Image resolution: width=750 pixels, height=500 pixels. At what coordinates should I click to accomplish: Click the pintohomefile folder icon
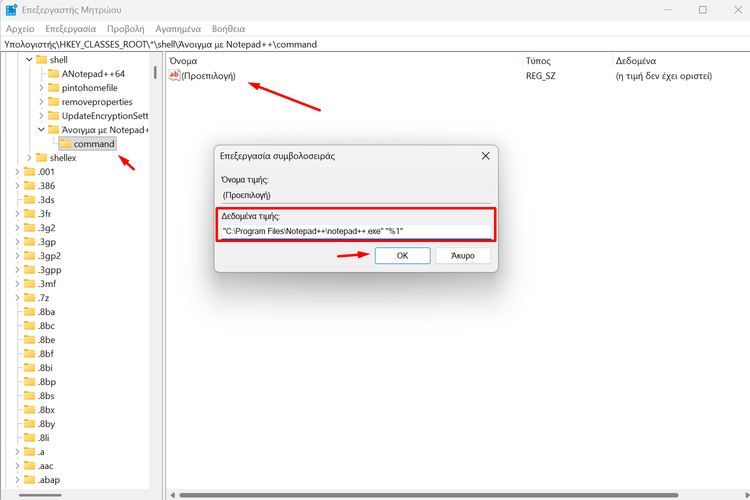pyautogui.click(x=53, y=88)
